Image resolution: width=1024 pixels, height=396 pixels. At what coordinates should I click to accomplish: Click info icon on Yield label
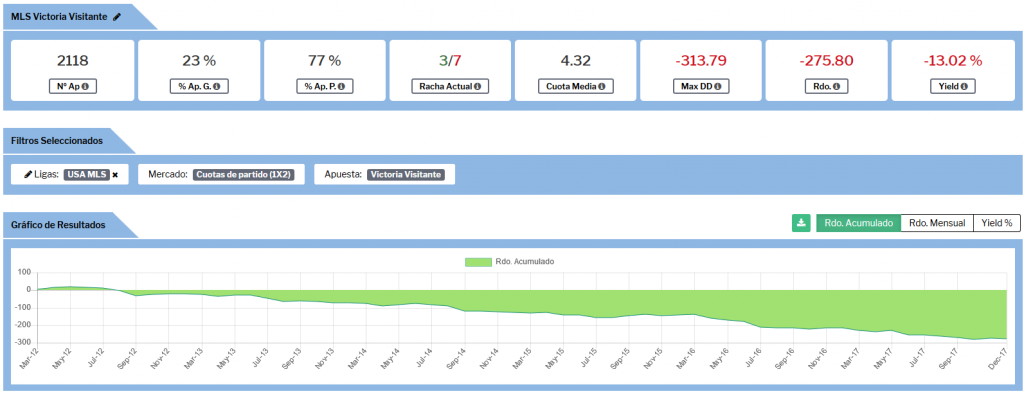963,86
